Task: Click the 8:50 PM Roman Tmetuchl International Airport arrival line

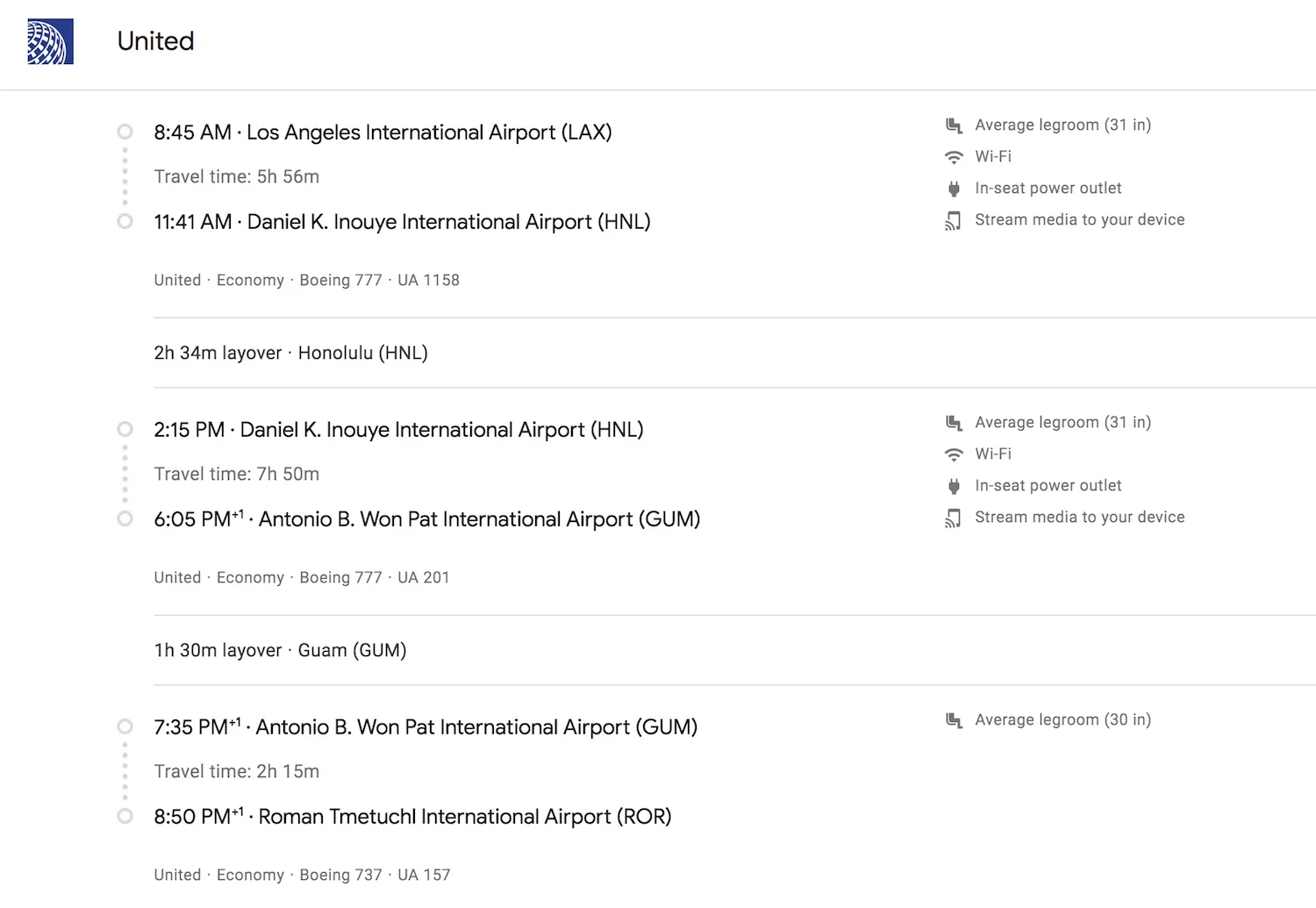Action: coord(413,817)
